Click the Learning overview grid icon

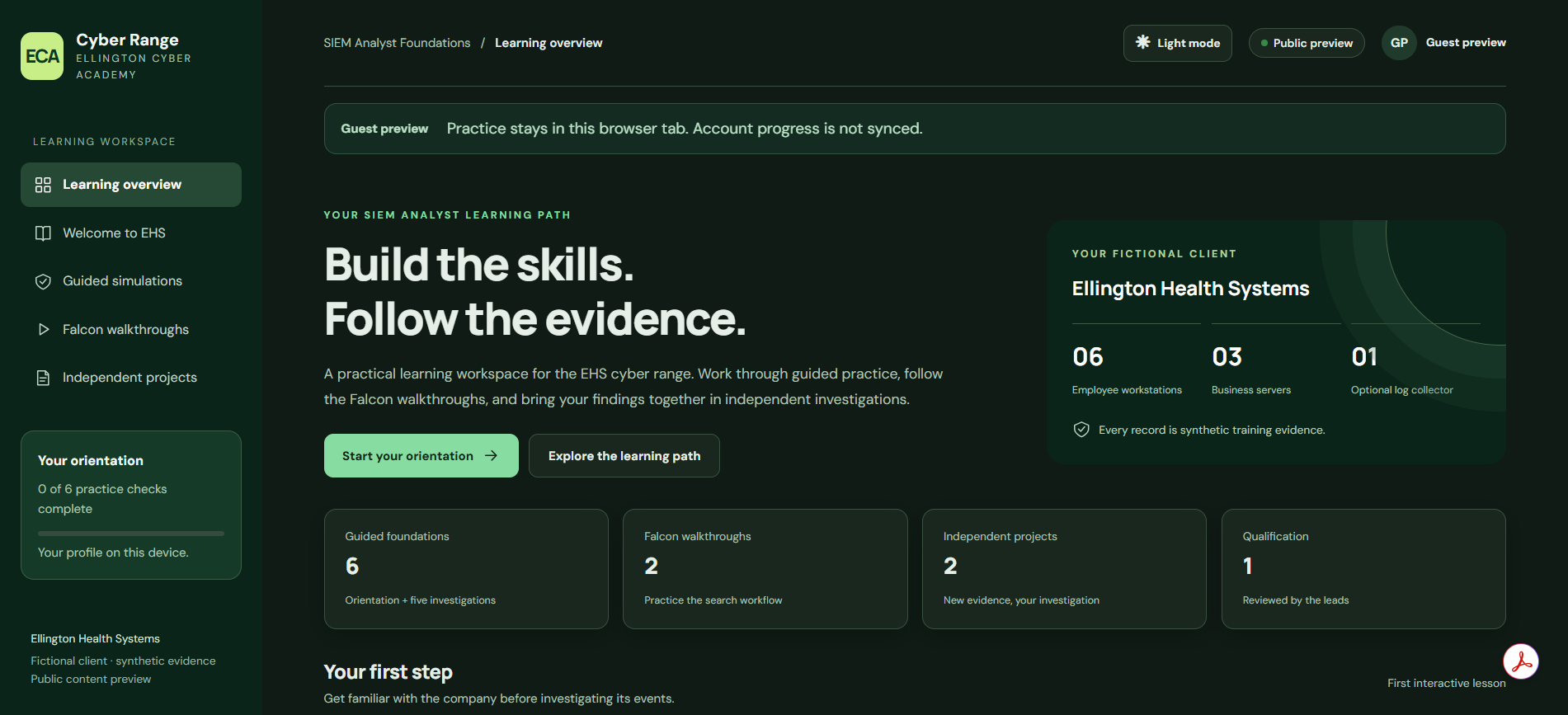coord(43,185)
